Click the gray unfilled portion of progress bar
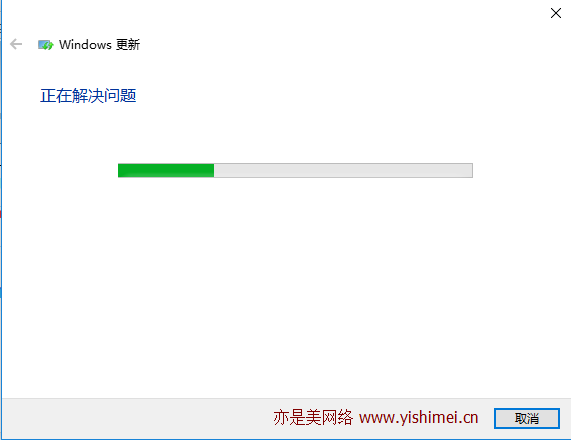The height and width of the screenshot is (440, 571). (x=343, y=170)
